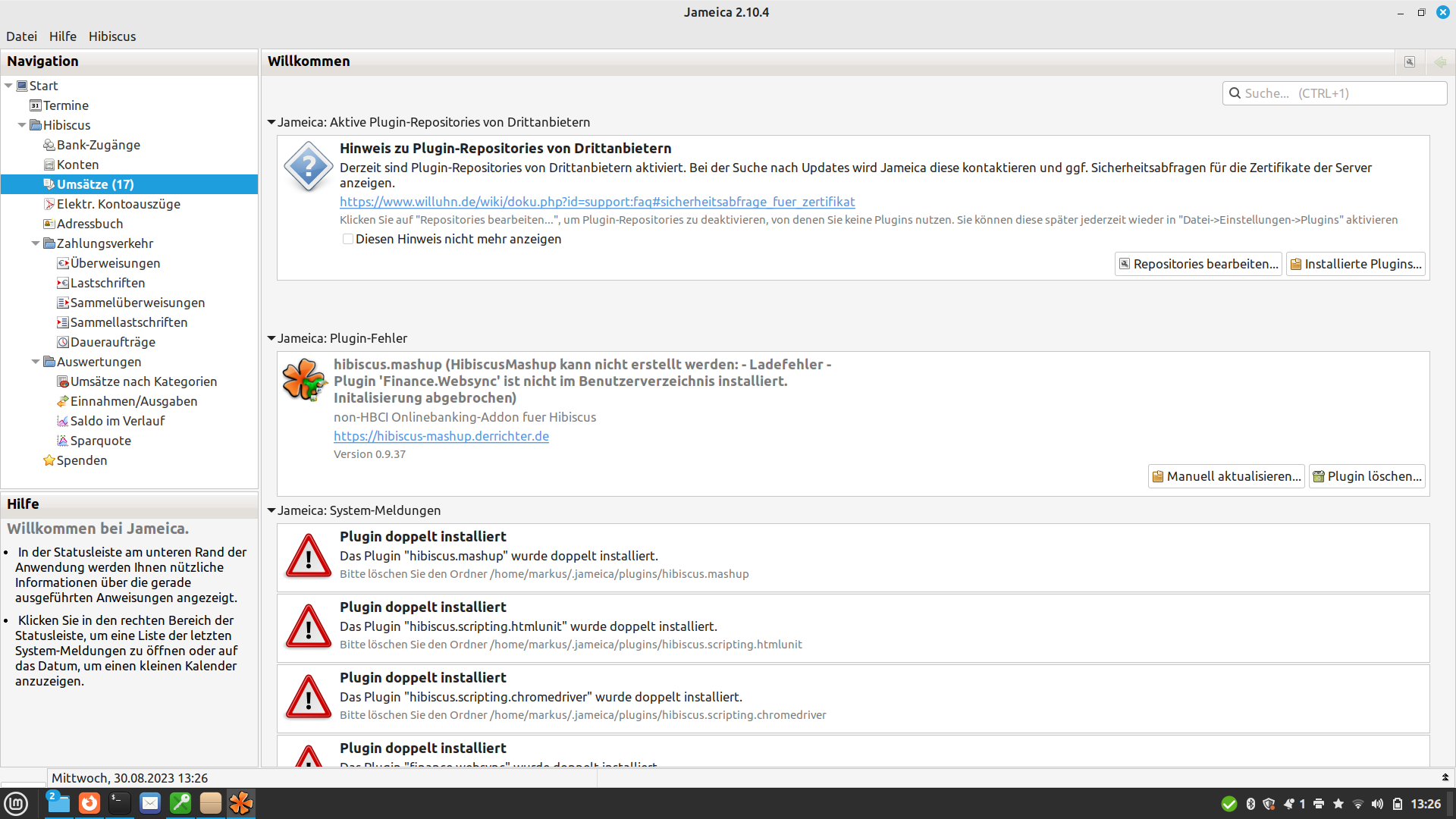Click the Saldo im Verlauf chart icon
Viewport: 1456px width, 819px height.
coord(63,421)
